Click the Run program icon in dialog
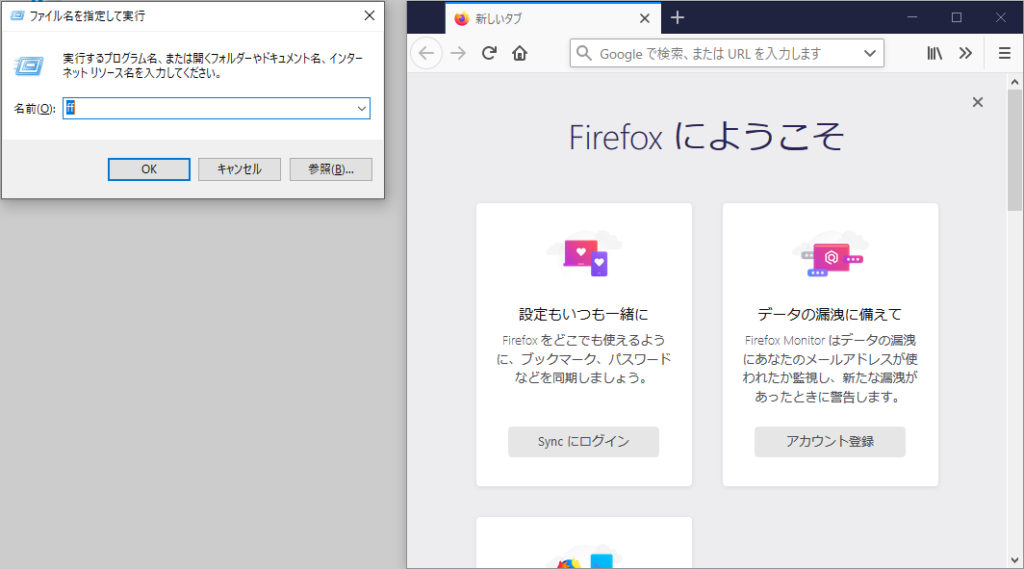Image resolution: width=1024 pixels, height=569 pixels. [29, 65]
